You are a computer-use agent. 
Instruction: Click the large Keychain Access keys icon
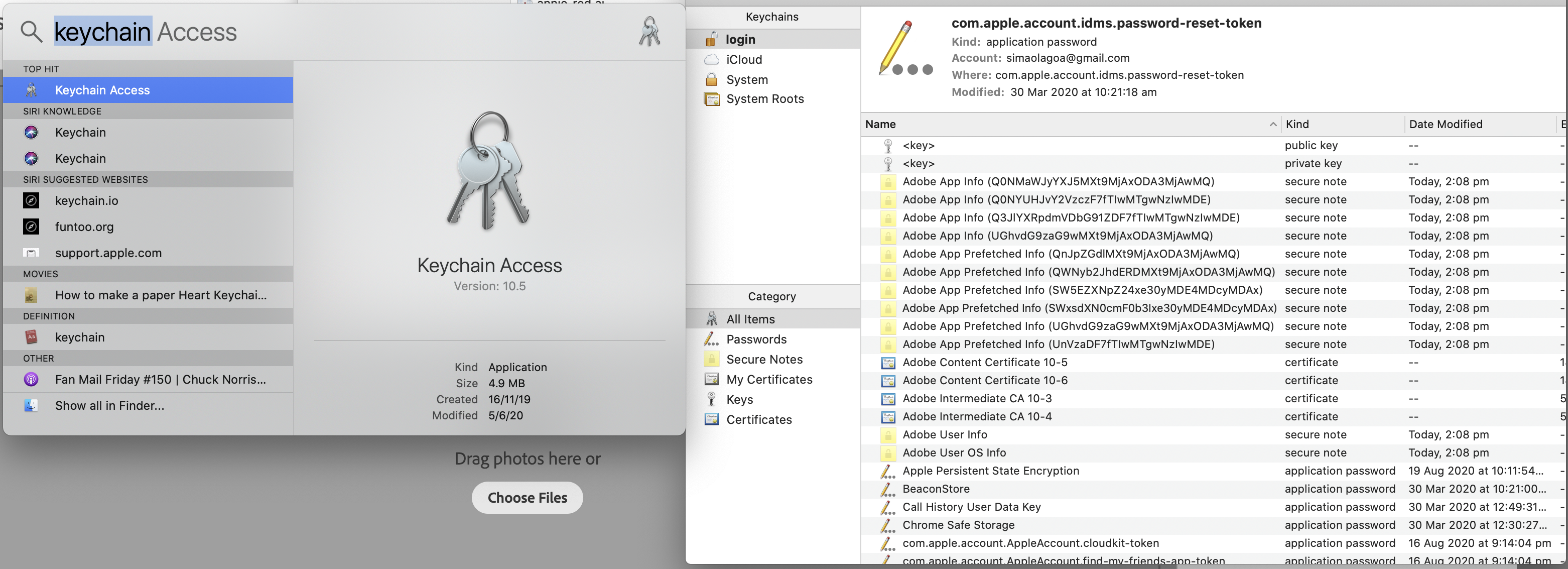point(487,171)
